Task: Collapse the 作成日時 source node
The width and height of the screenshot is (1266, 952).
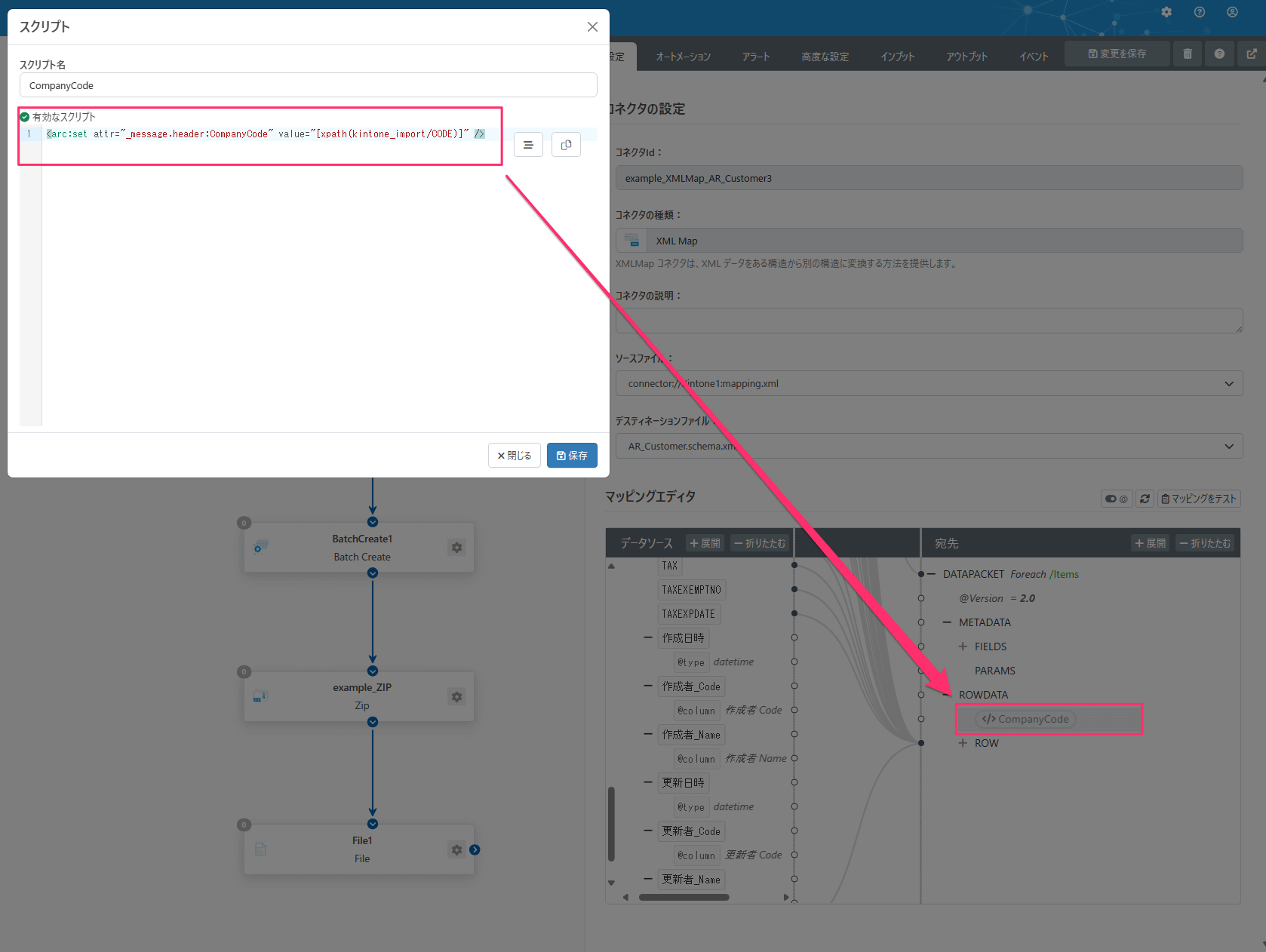Action: pyautogui.click(x=648, y=637)
